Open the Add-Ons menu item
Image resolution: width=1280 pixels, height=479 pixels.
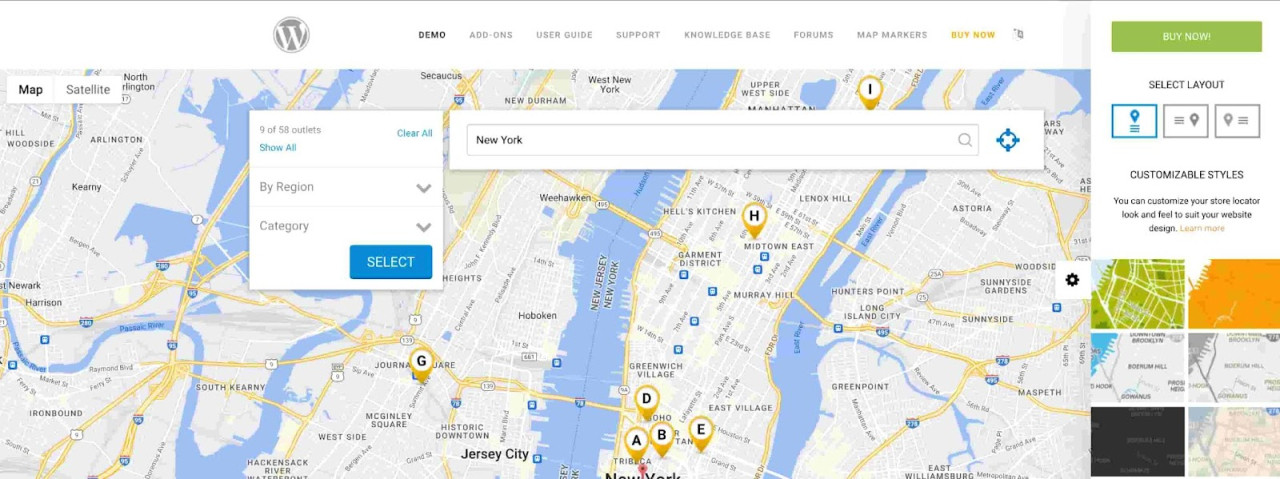tap(490, 35)
